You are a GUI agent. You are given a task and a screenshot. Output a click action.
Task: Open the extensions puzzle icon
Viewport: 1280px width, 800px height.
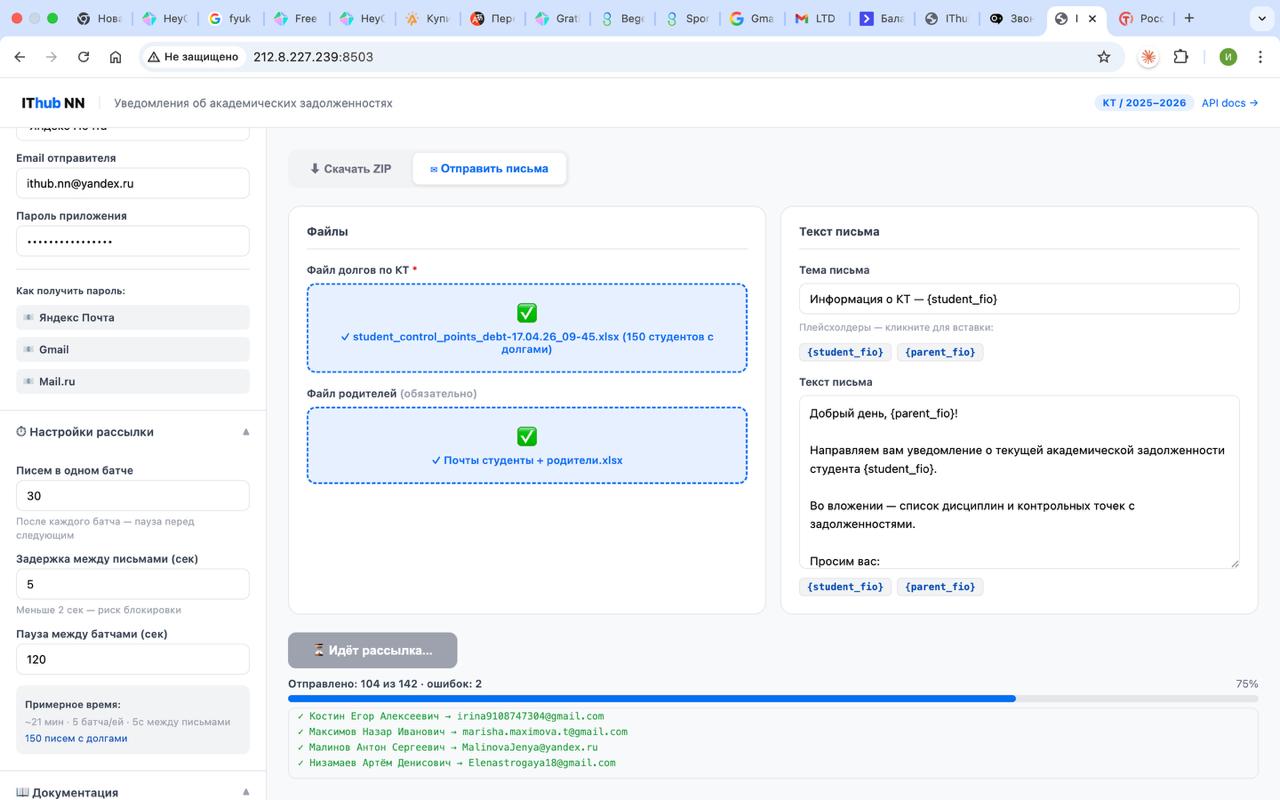click(x=1181, y=57)
